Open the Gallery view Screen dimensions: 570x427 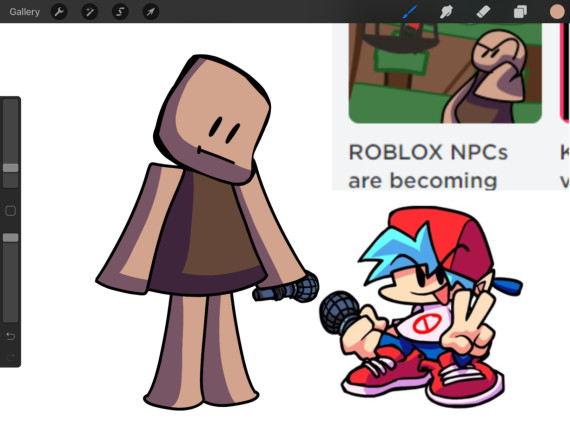click(x=24, y=12)
